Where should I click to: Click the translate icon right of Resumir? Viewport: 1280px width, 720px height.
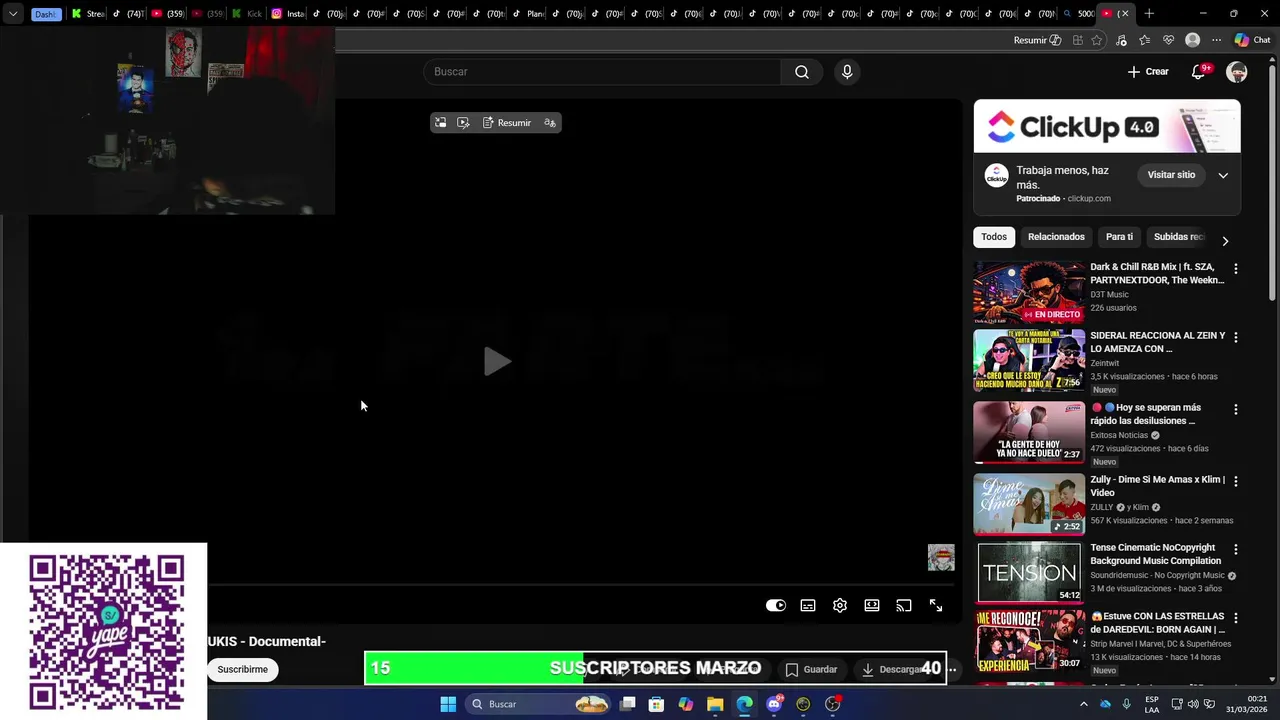click(550, 123)
